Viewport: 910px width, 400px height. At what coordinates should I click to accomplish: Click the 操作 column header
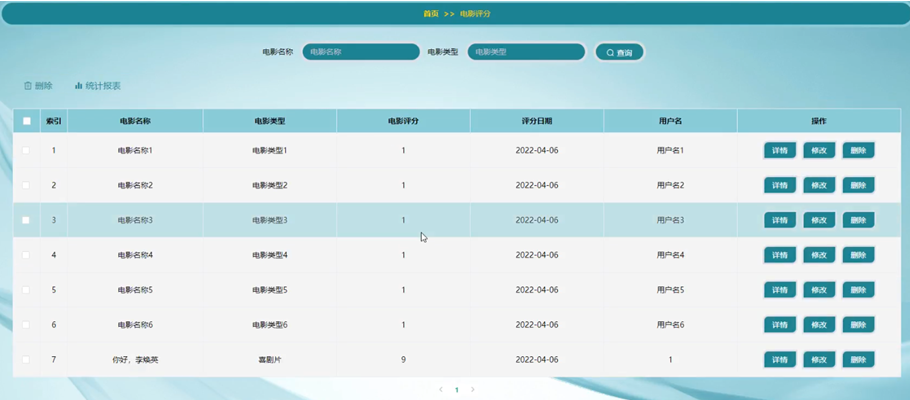coord(819,121)
